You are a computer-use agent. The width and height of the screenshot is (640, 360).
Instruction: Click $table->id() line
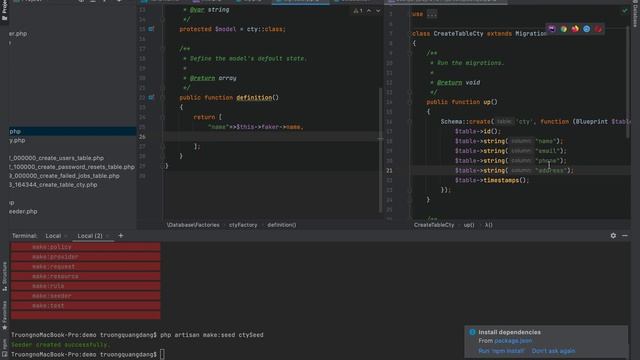pos(478,131)
